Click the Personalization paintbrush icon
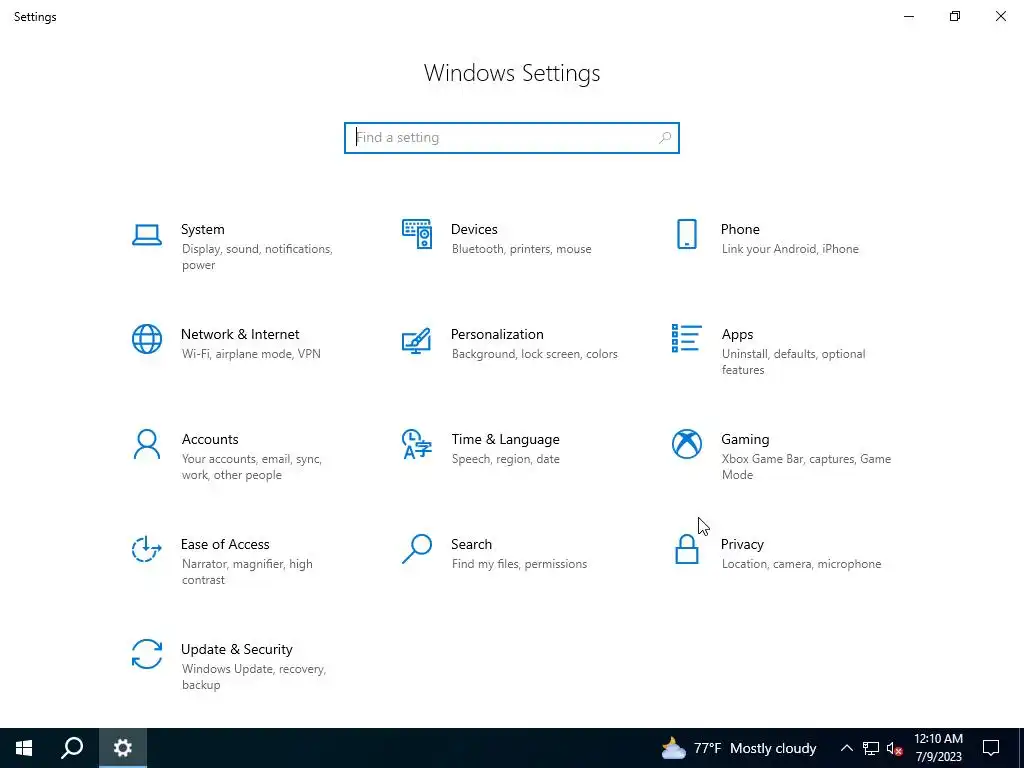Image resolution: width=1024 pixels, height=768 pixels. coord(417,340)
